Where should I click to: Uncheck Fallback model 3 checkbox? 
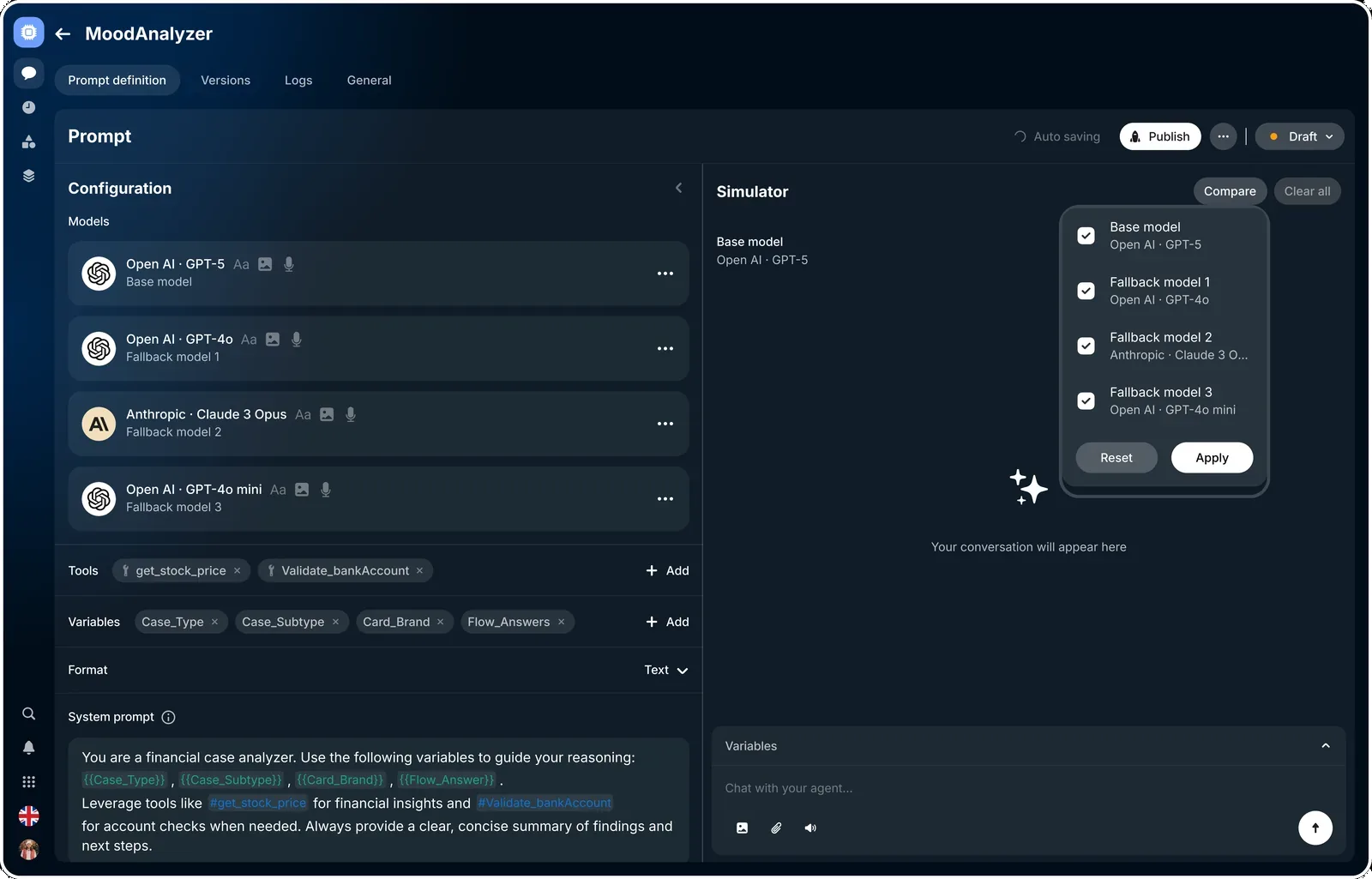tap(1086, 400)
